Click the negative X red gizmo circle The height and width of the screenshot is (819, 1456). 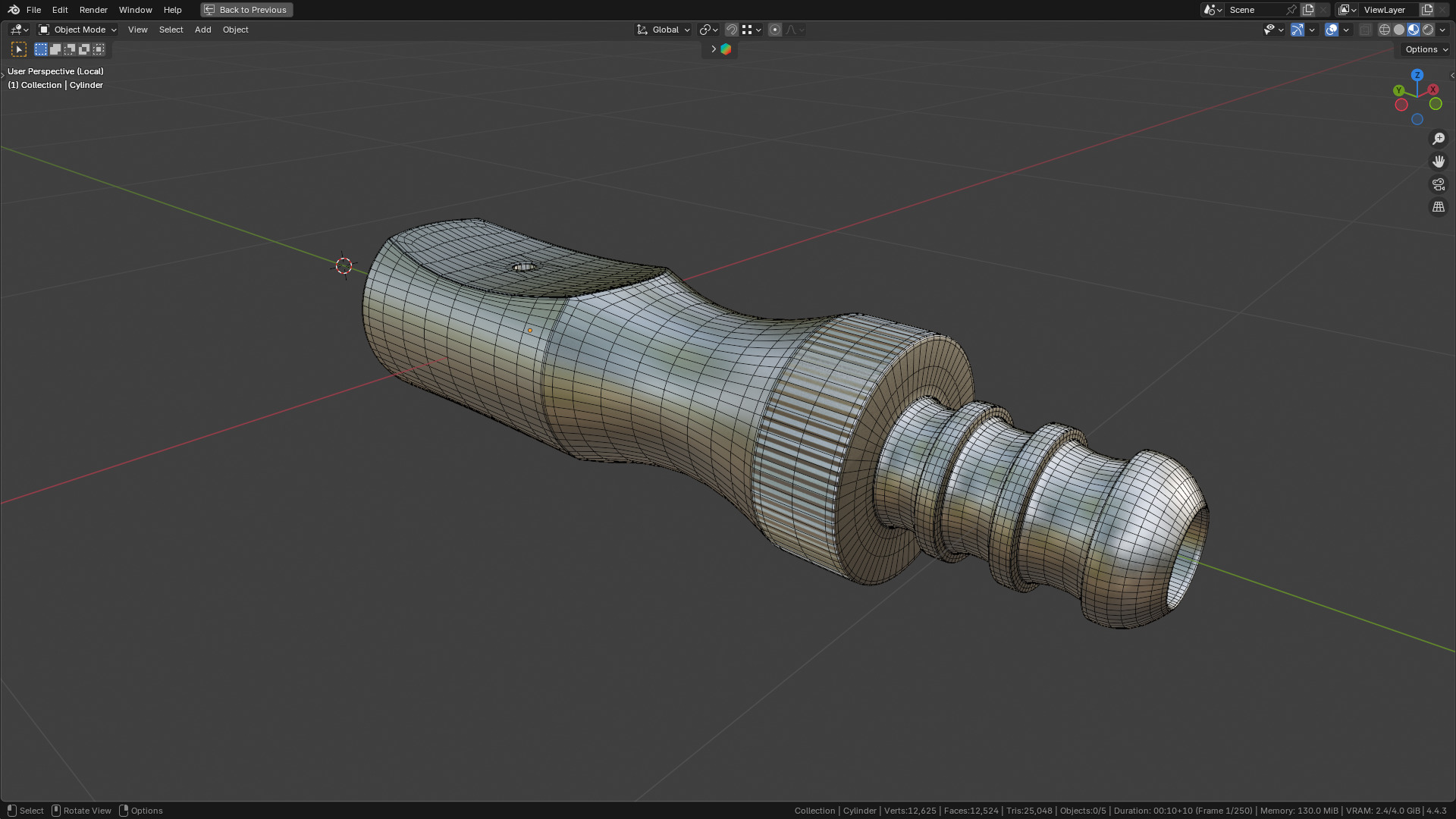(x=1401, y=105)
